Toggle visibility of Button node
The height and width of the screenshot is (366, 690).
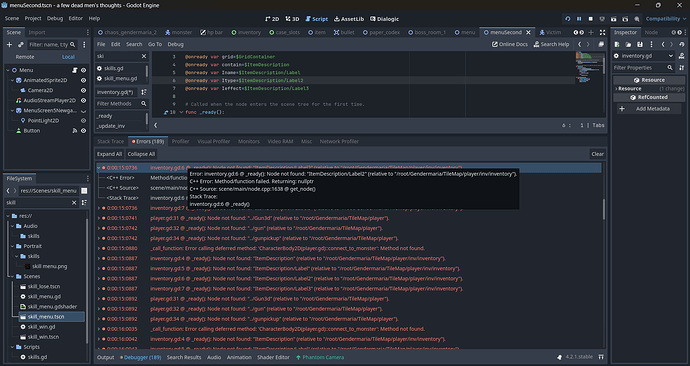click(83, 131)
